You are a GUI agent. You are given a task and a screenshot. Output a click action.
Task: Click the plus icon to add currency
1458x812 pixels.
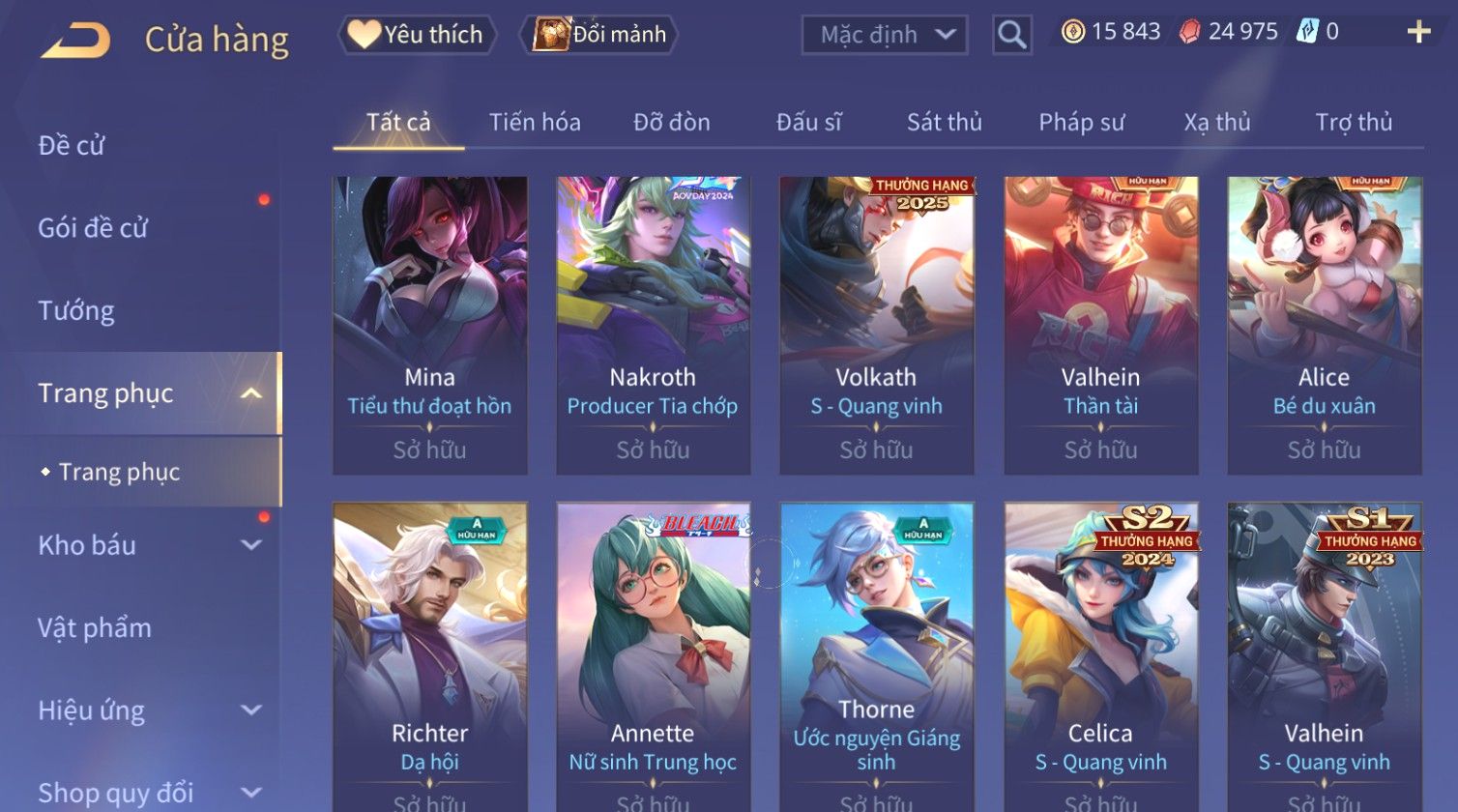(x=1418, y=33)
